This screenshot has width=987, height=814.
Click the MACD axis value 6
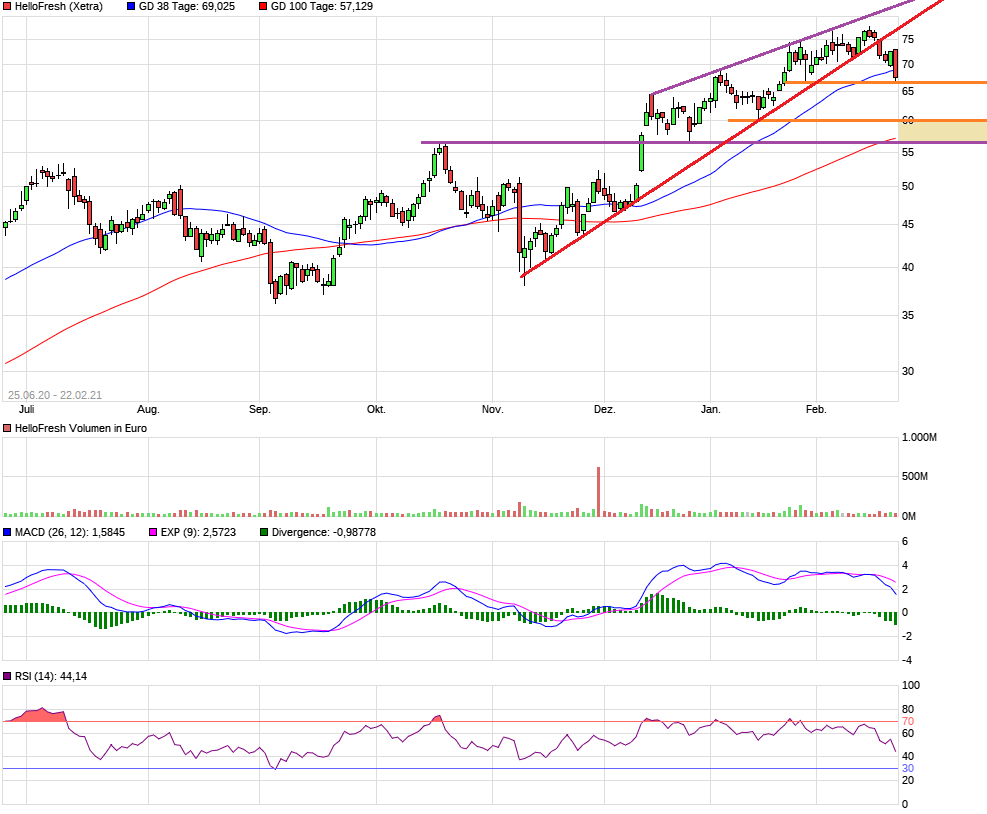click(905, 541)
